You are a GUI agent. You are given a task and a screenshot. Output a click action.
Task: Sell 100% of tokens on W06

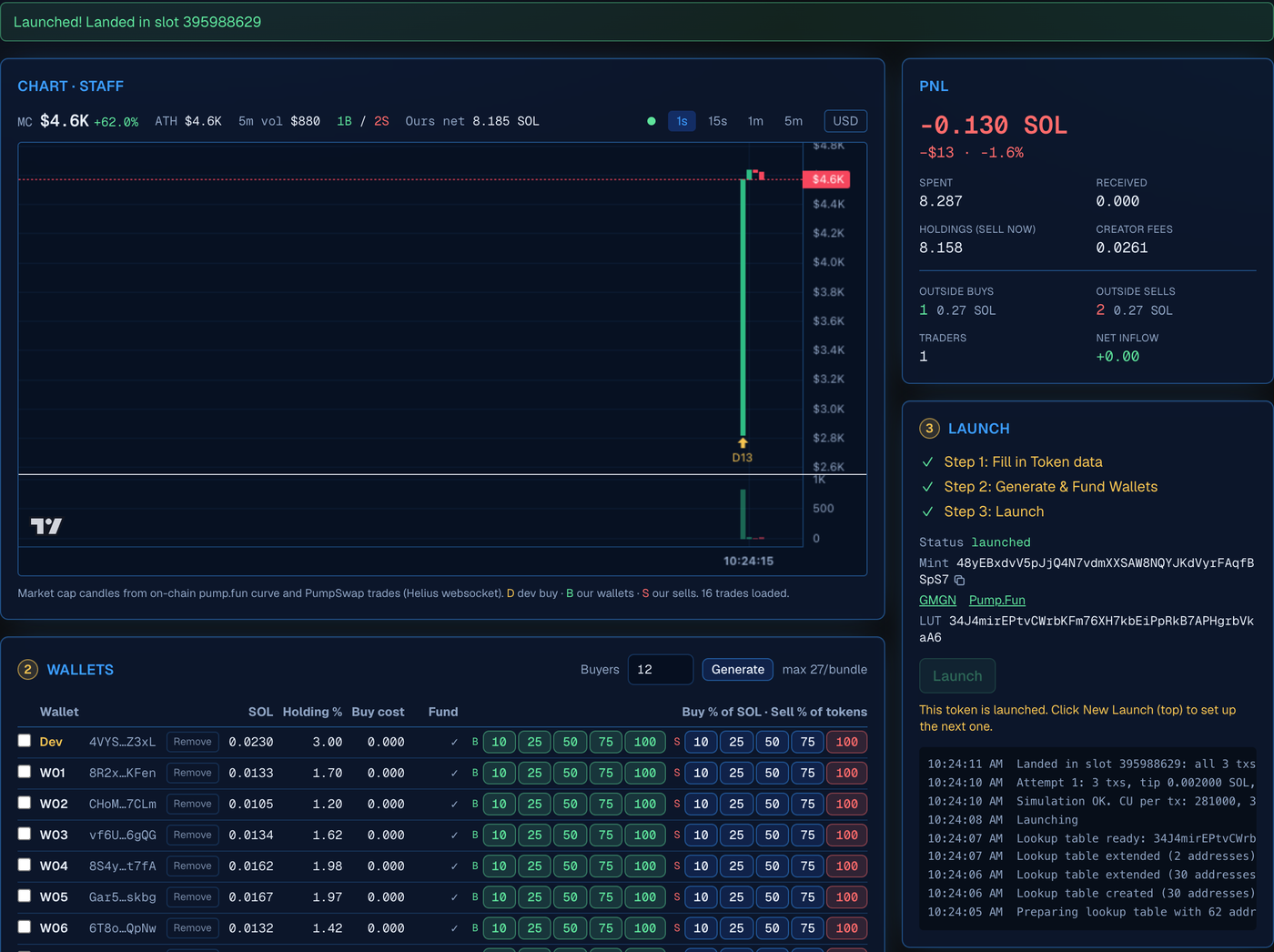847,927
